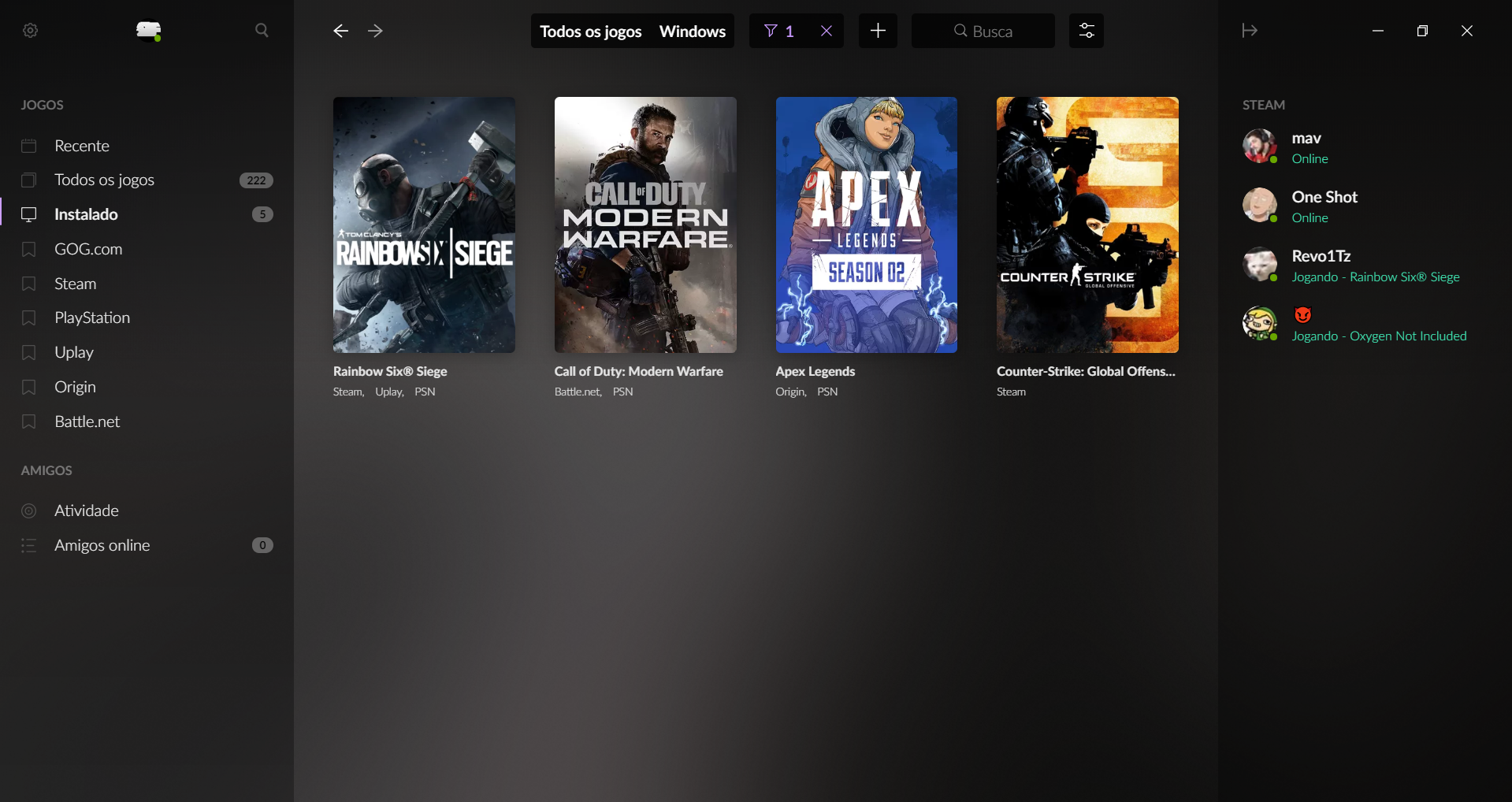Click 'Origin,' tag under Apex Legends
Screen dimensions: 1512x802
point(791,392)
